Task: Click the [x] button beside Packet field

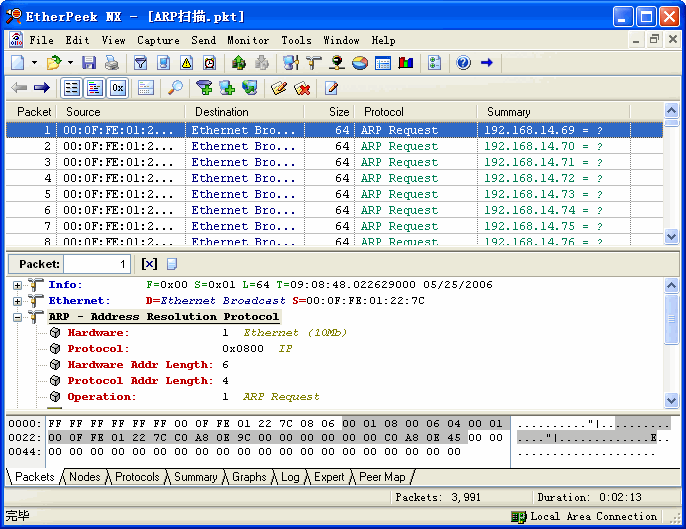Action: coord(149,264)
